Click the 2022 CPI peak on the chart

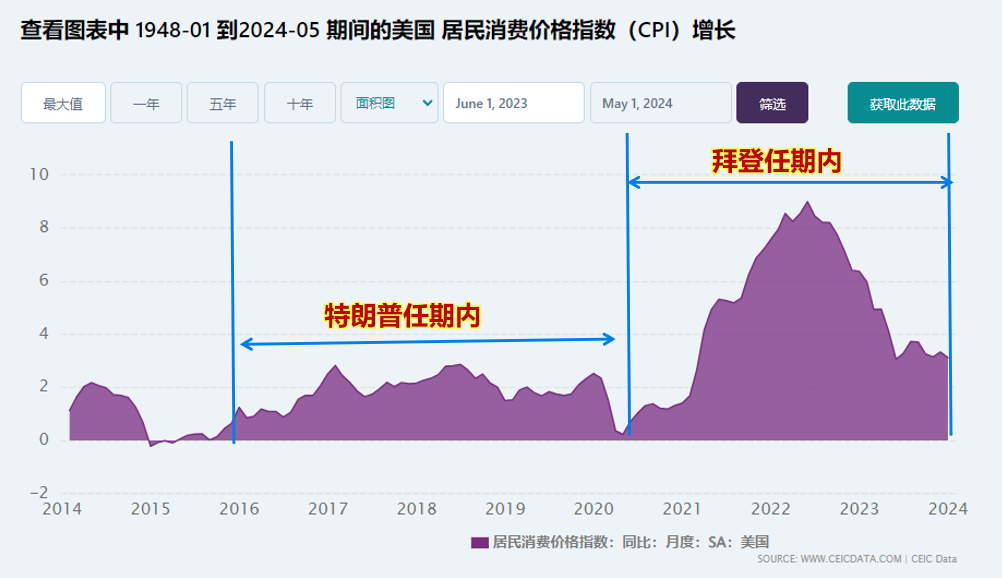click(808, 203)
